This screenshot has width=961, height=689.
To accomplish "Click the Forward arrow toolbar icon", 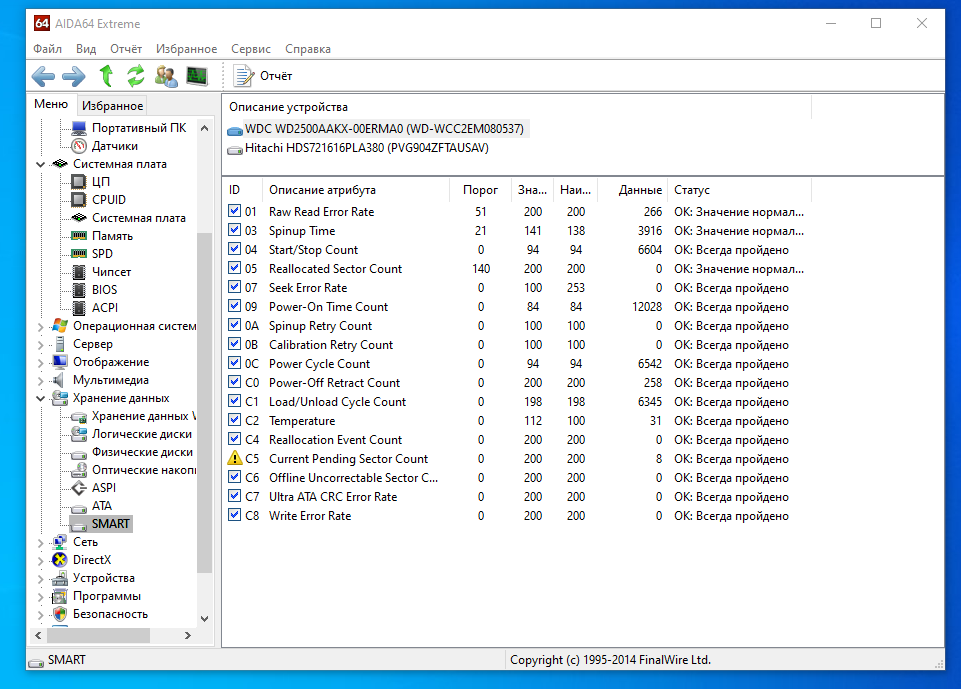I will 74,76.
